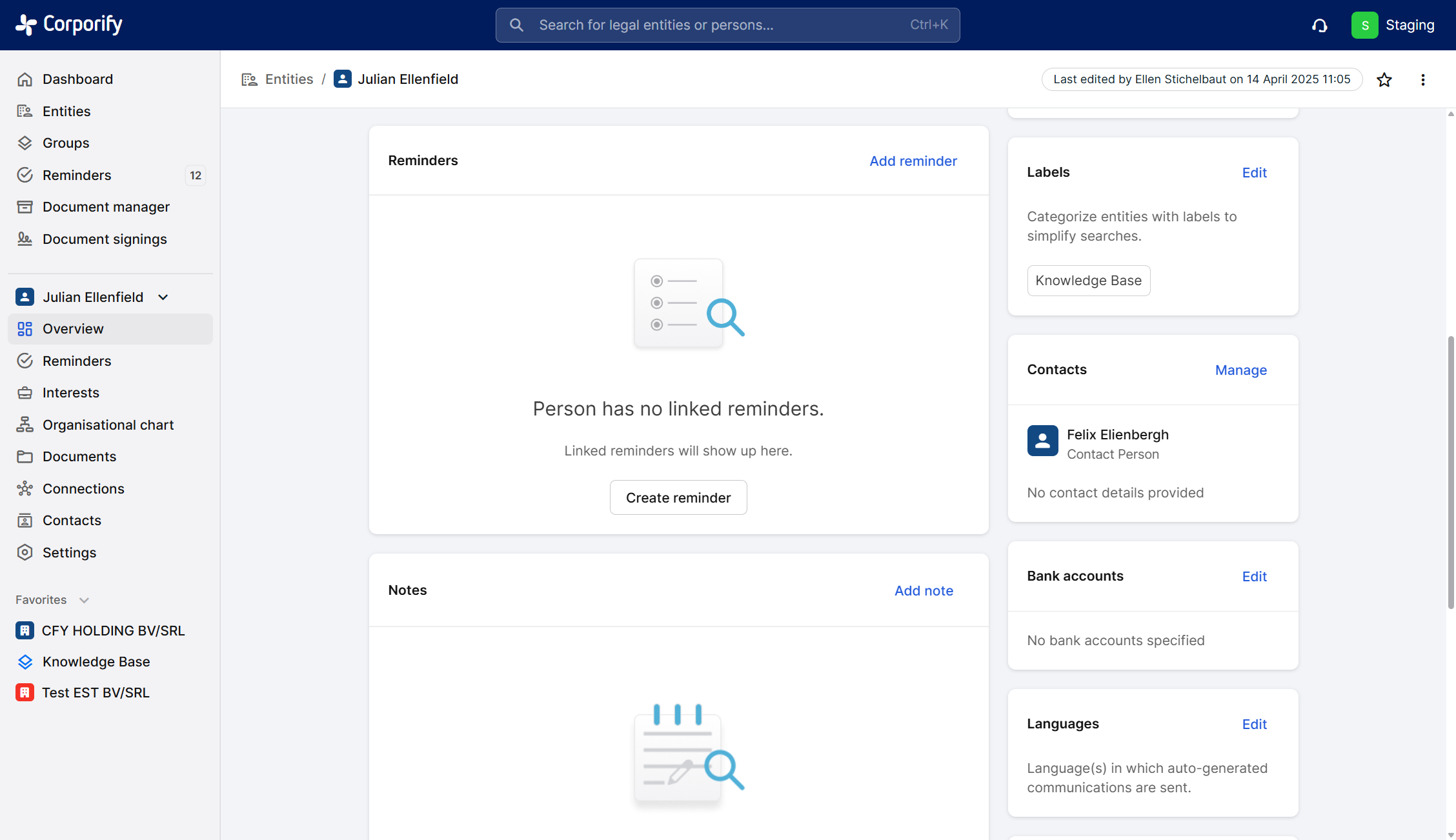Open Document signings in sidebar

[105, 239]
